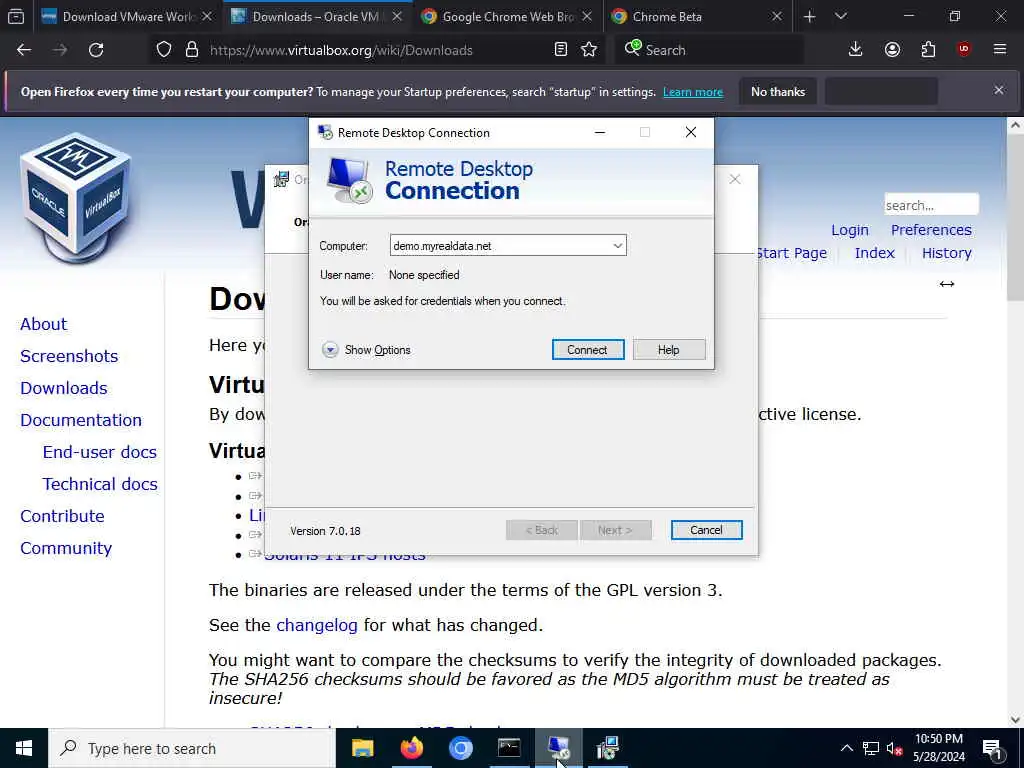Open the Community sidebar link
The height and width of the screenshot is (768, 1024).
(66, 548)
